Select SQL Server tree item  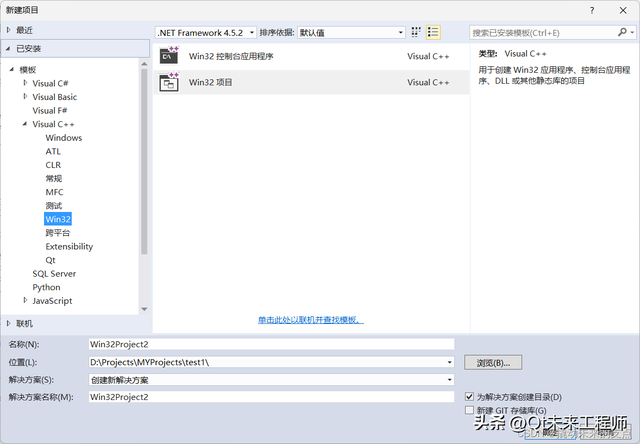click(54, 274)
